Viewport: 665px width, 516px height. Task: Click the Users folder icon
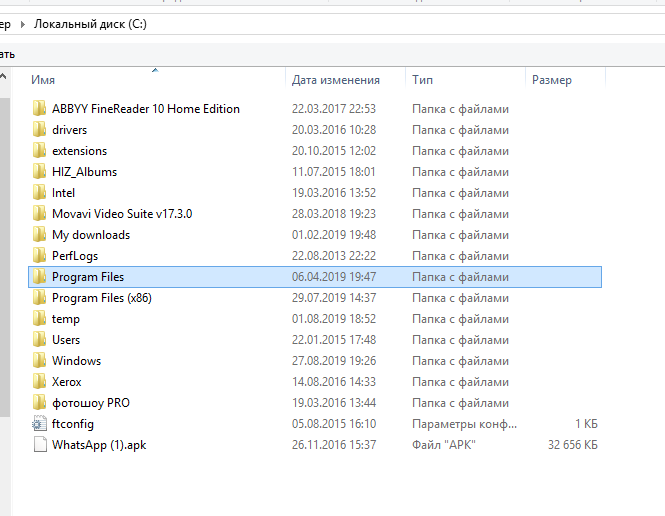click(39, 340)
